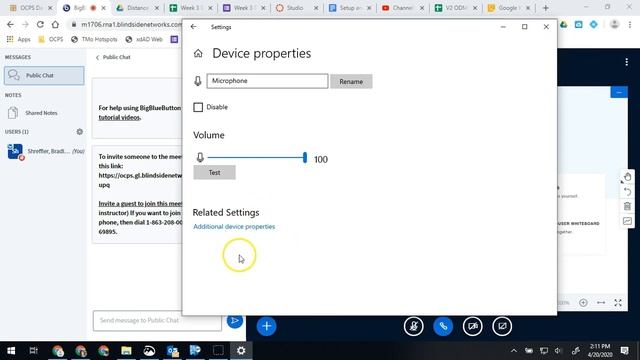Click the Test button under Volume

214,173
